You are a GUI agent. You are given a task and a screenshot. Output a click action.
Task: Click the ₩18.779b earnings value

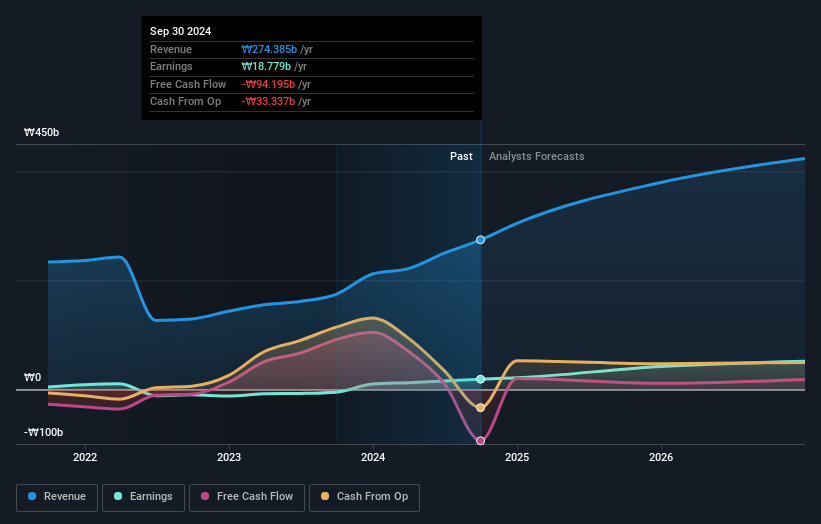pos(266,66)
